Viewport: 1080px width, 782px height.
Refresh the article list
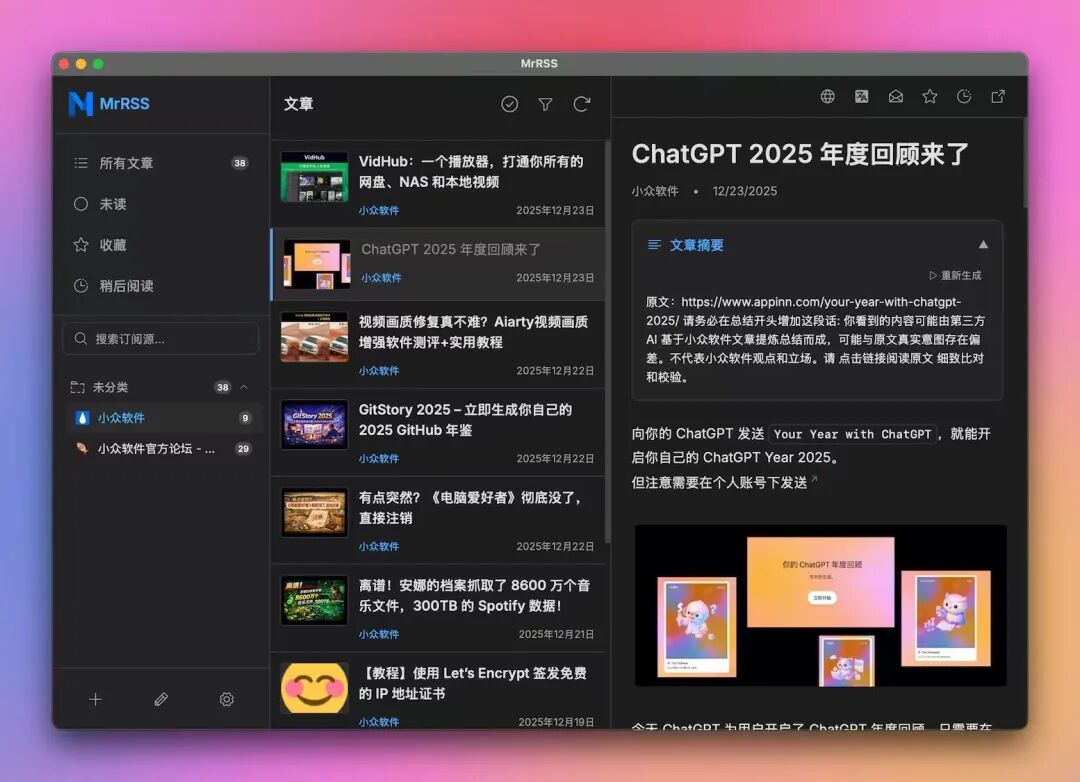(582, 104)
